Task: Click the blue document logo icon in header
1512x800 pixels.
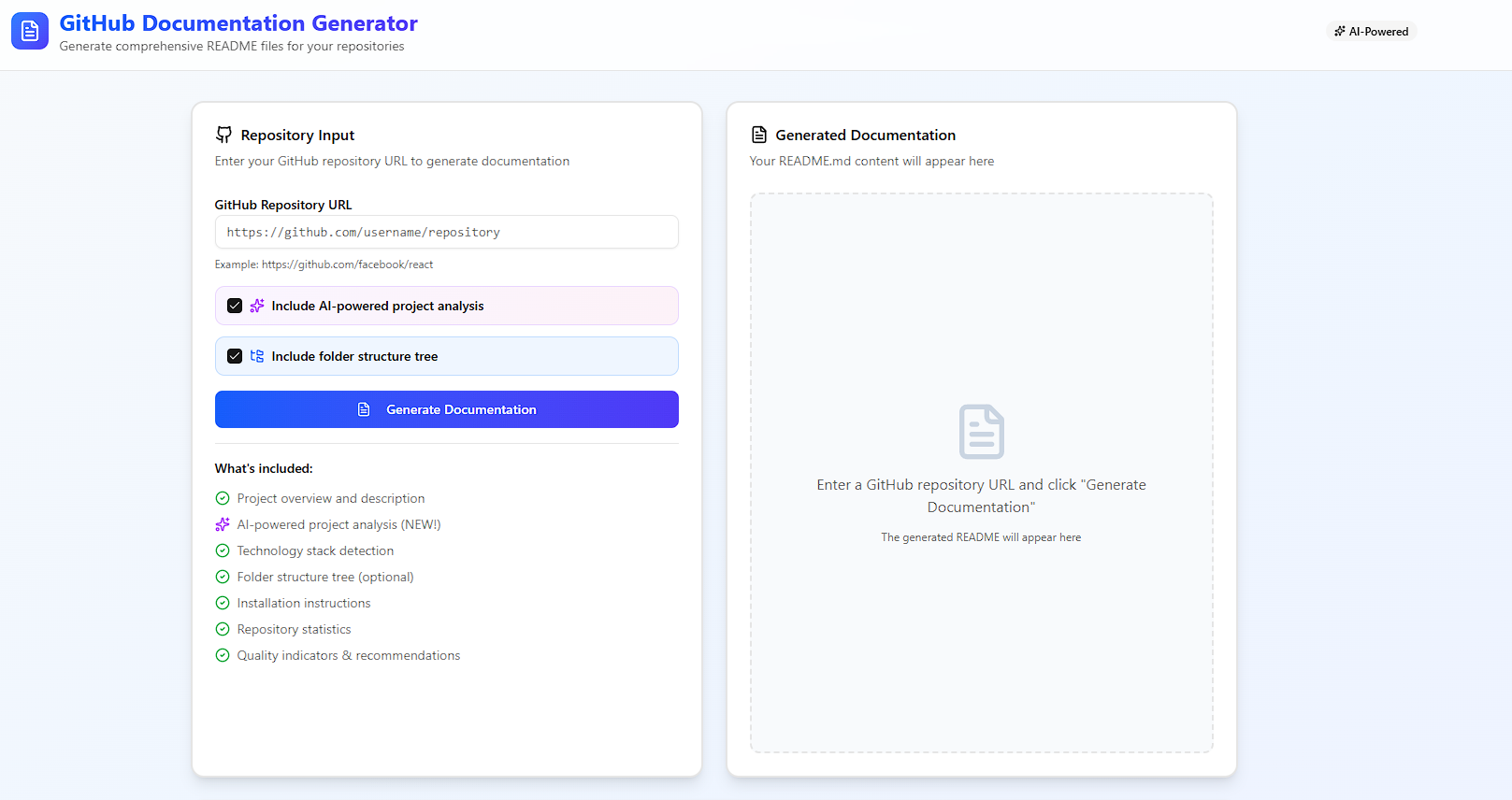Action: tap(30, 31)
